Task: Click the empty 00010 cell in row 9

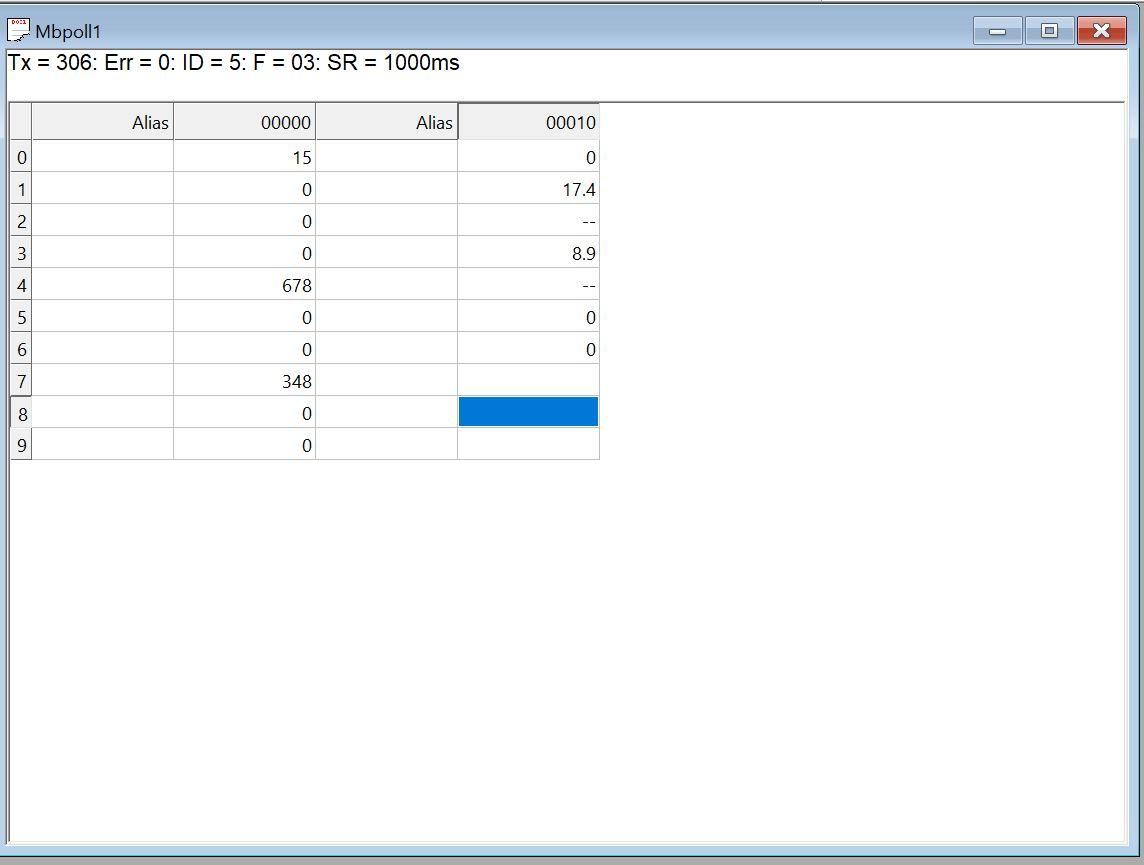Action: click(x=529, y=444)
